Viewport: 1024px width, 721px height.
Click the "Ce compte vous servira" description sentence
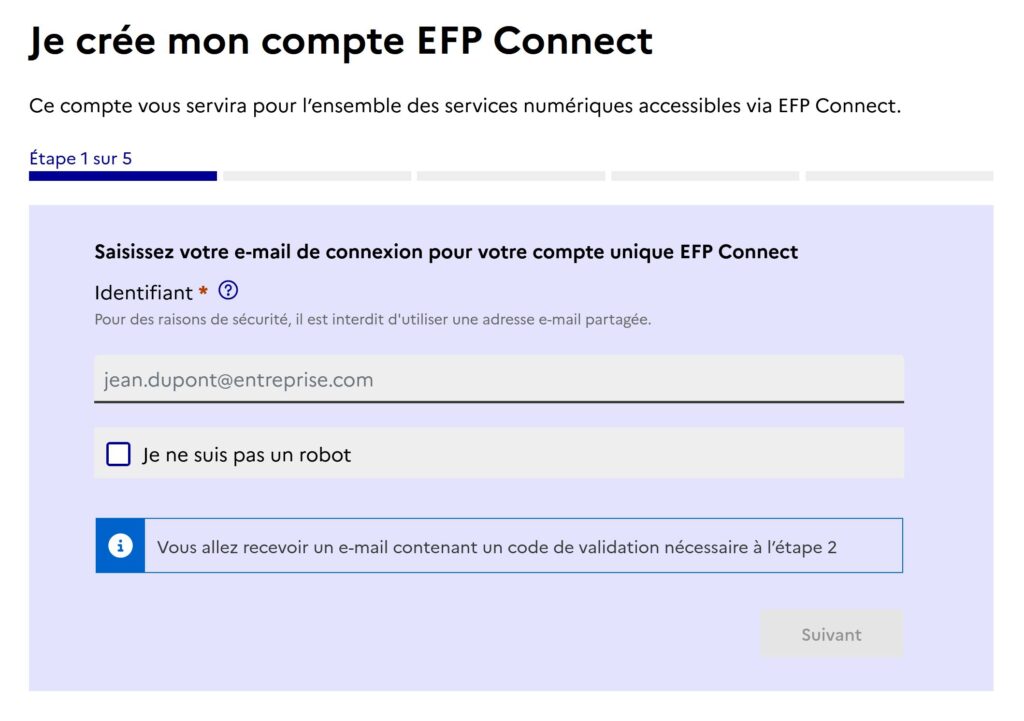465,106
